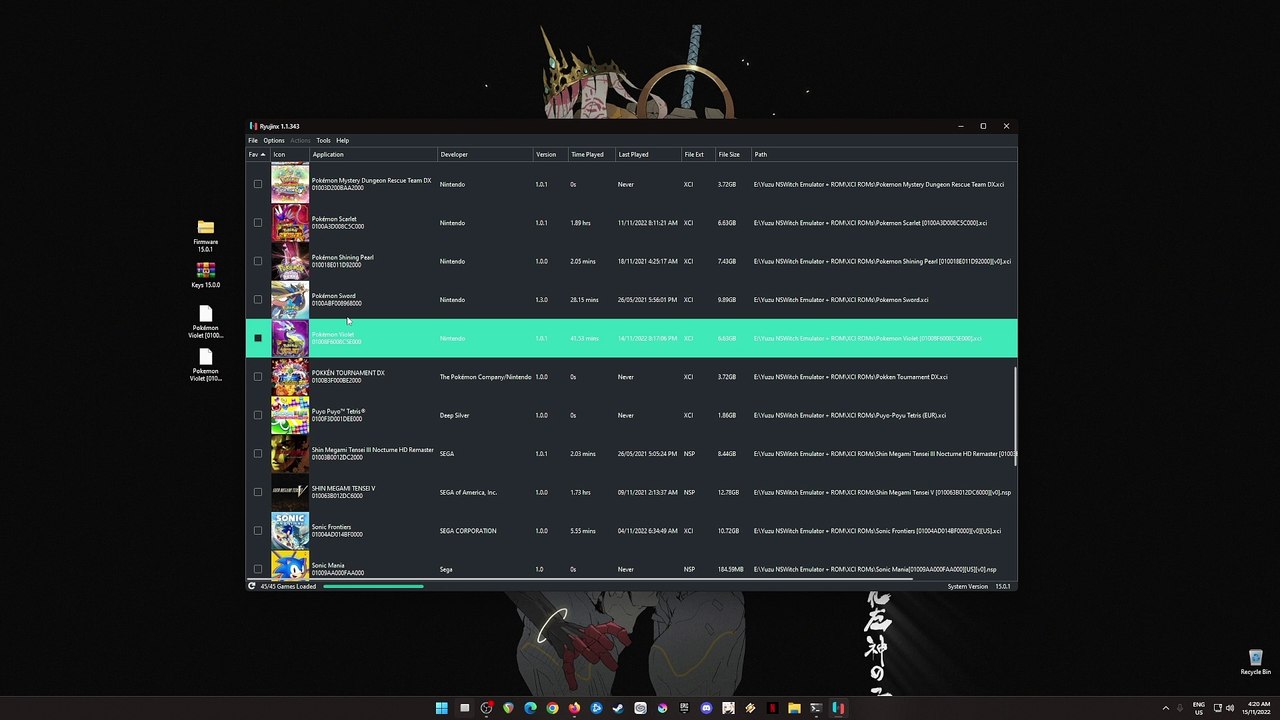The height and width of the screenshot is (720, 1280).
Task: Click the Shin Megami Tensei III Nocturne icon
Action: (290, 453)
